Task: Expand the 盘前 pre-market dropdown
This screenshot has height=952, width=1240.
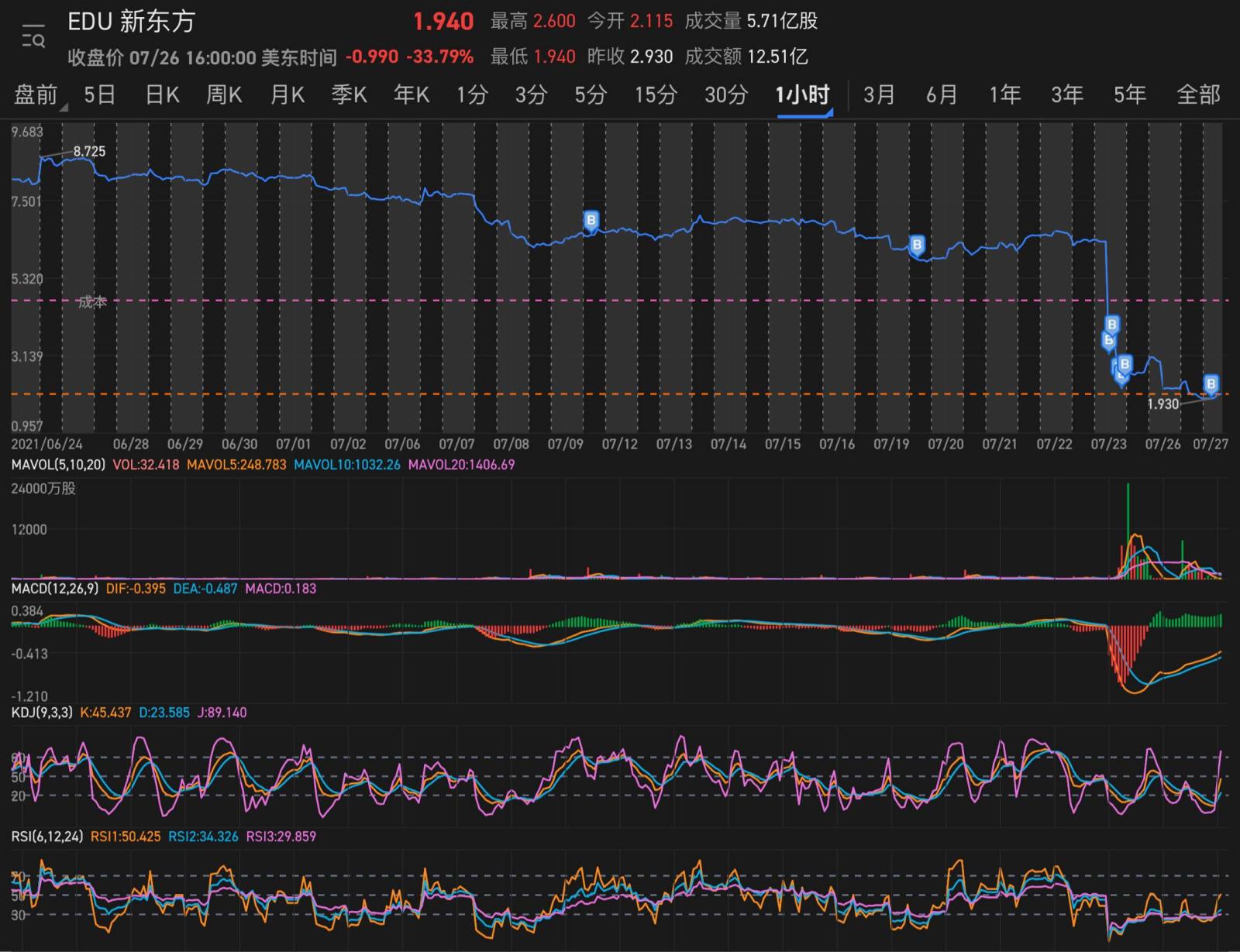Action: coord(40,95)
